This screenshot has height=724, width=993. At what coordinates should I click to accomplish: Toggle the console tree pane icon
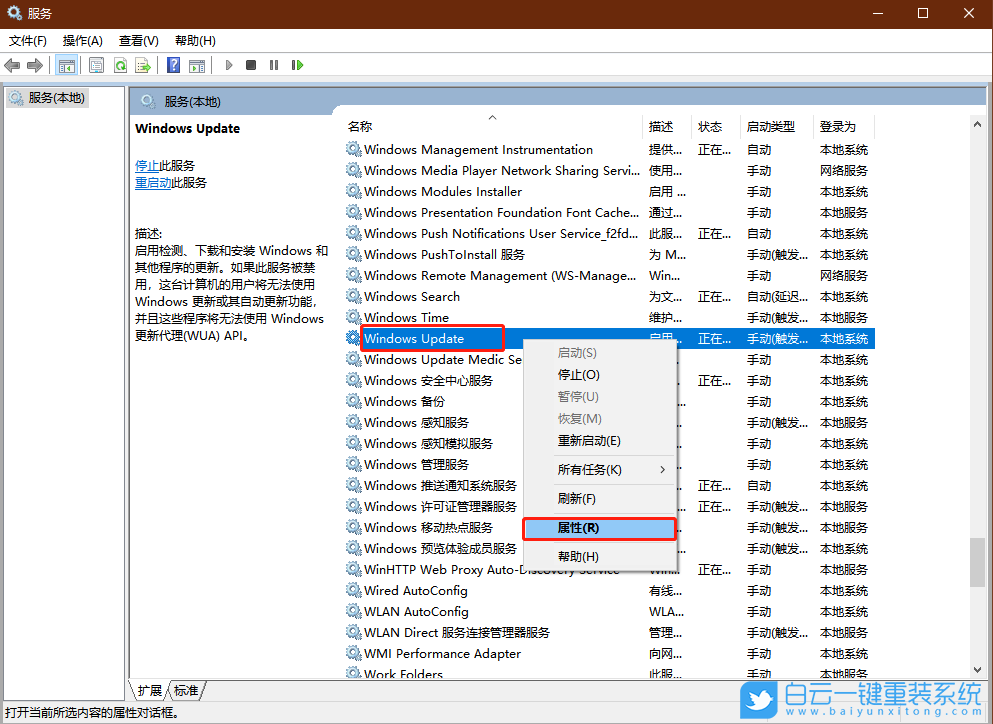66,64
